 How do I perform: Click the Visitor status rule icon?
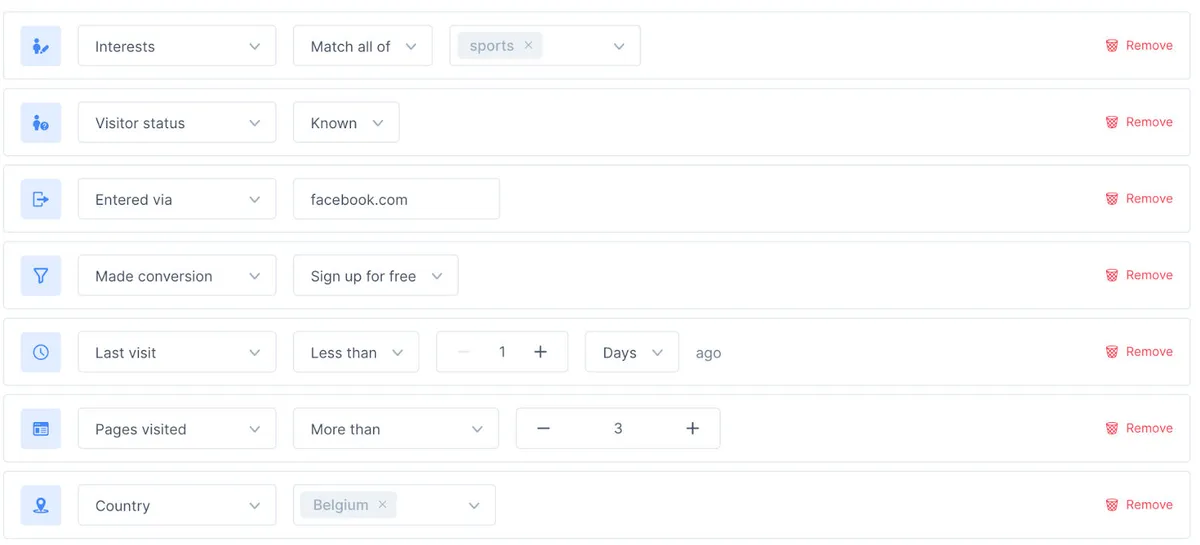coord(41,123)
